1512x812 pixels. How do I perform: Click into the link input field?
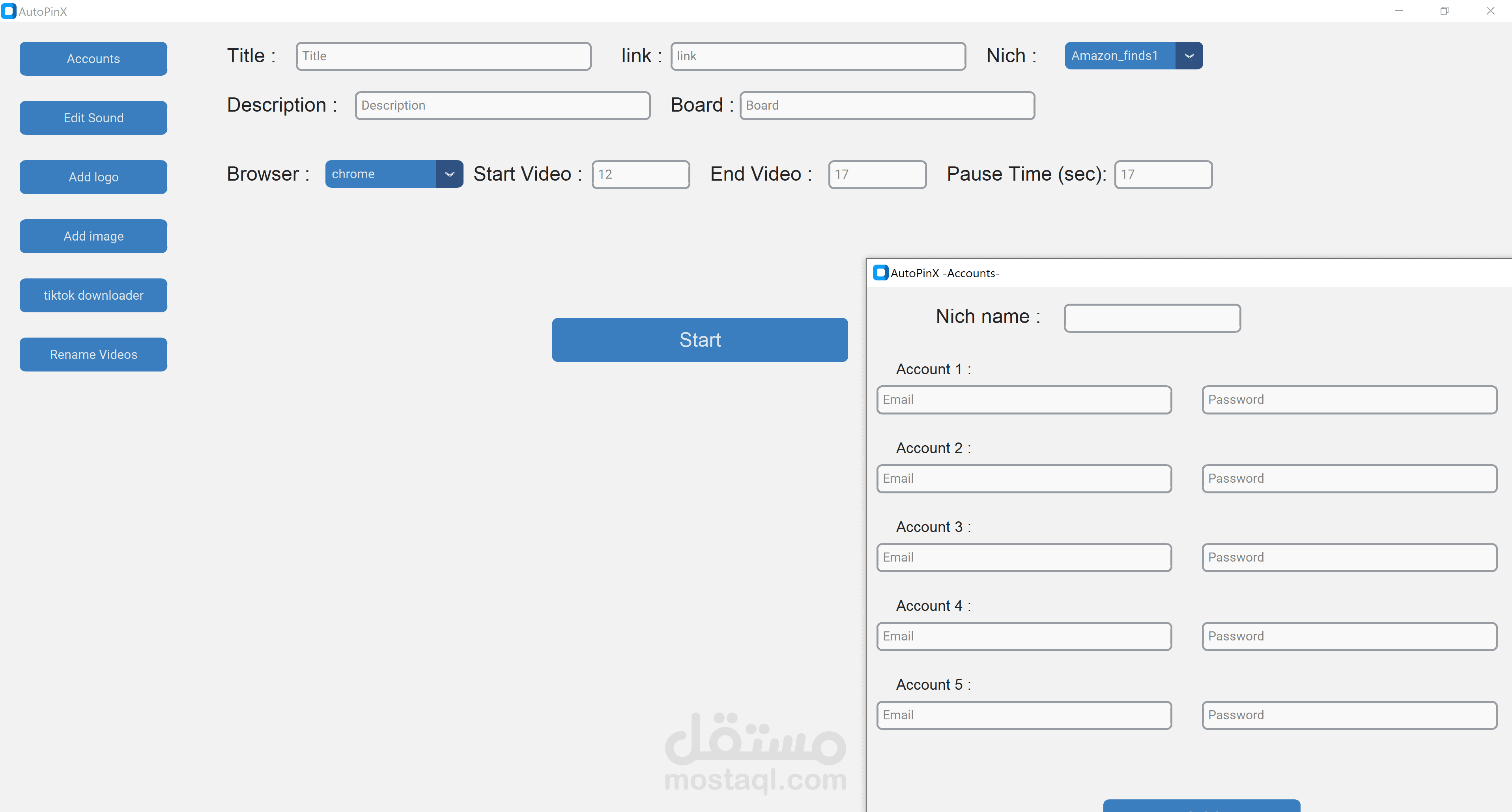coord(818,56)
